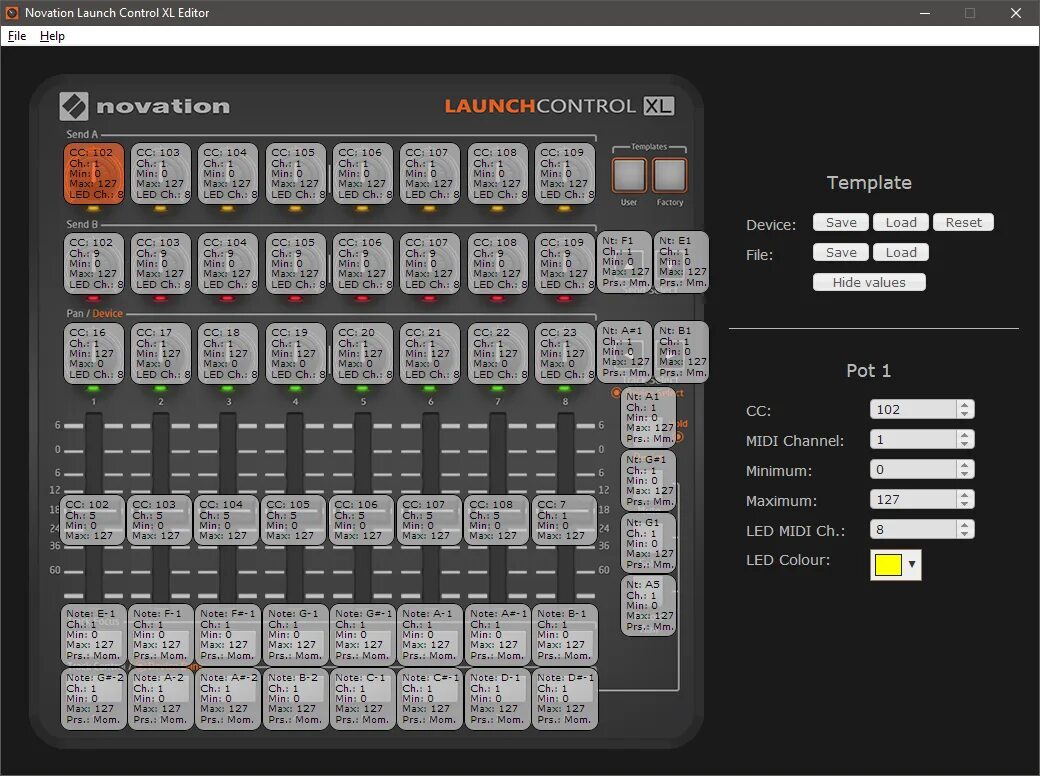This screenshot has width=1040, height=776.
Task: Select Send A pot with CC 109
Action: [x=564, y=173]
